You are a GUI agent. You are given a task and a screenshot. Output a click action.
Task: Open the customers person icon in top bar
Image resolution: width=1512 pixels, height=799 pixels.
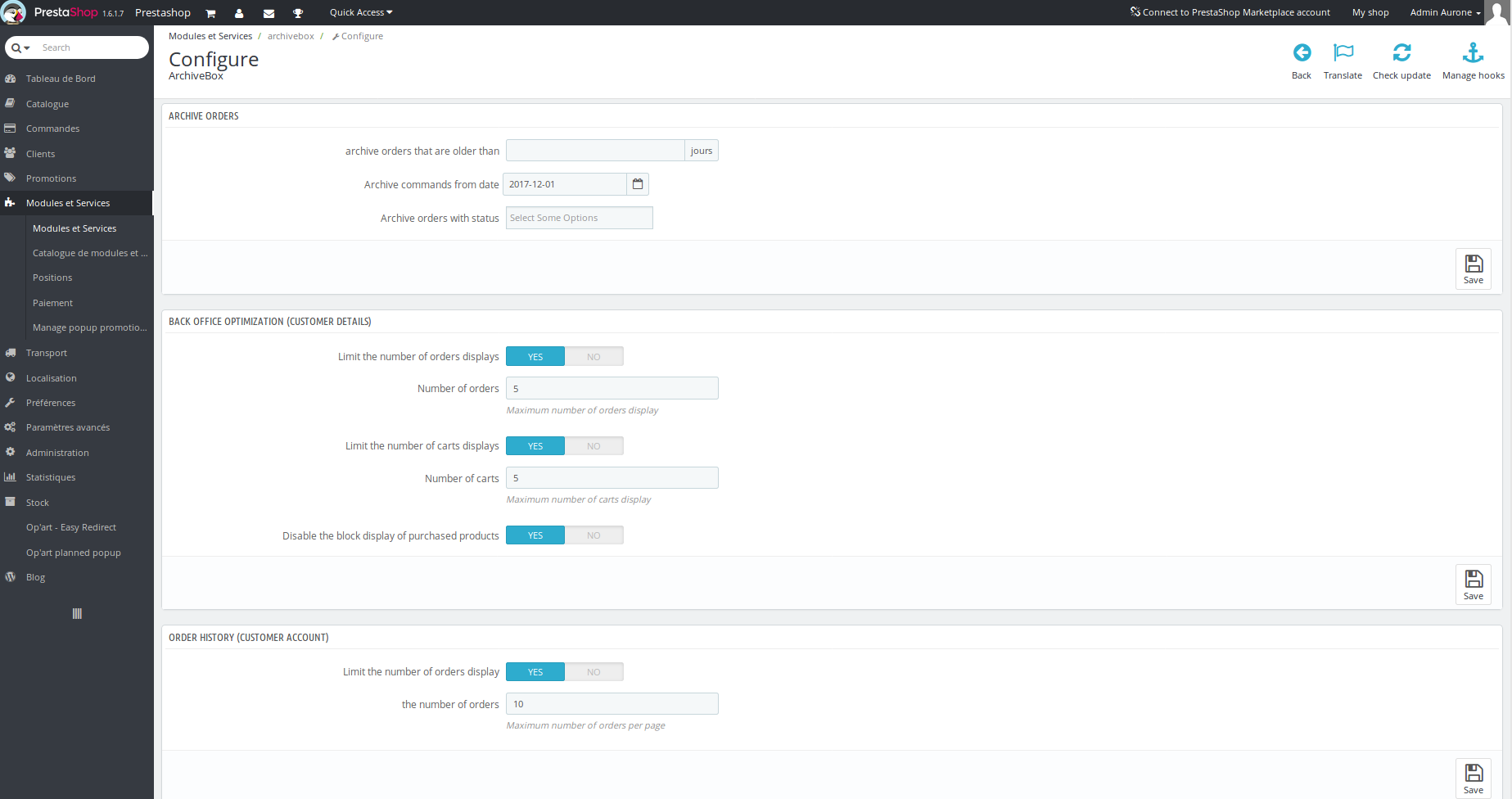tap(239, 13)
